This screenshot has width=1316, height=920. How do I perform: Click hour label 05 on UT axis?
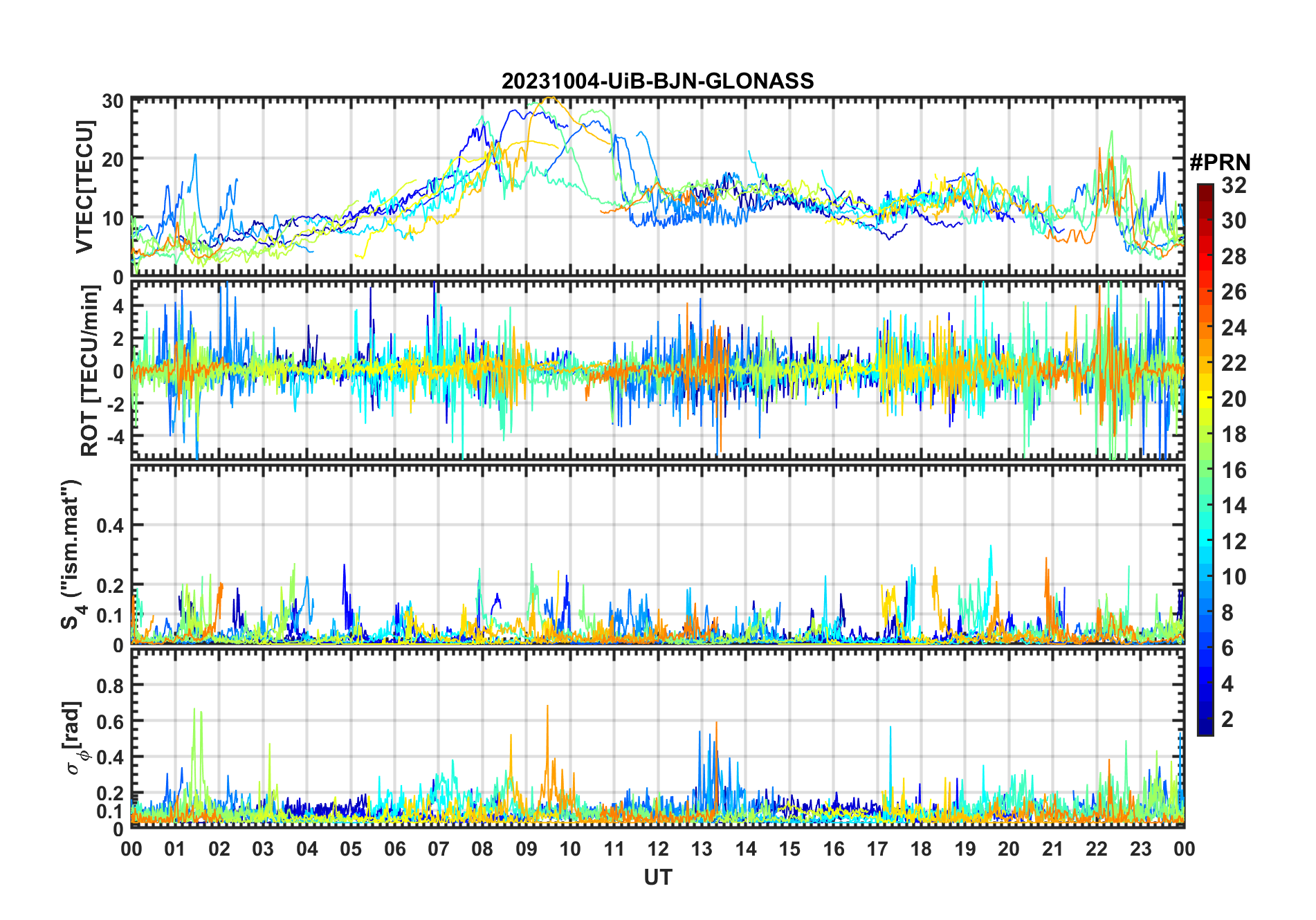351,849
